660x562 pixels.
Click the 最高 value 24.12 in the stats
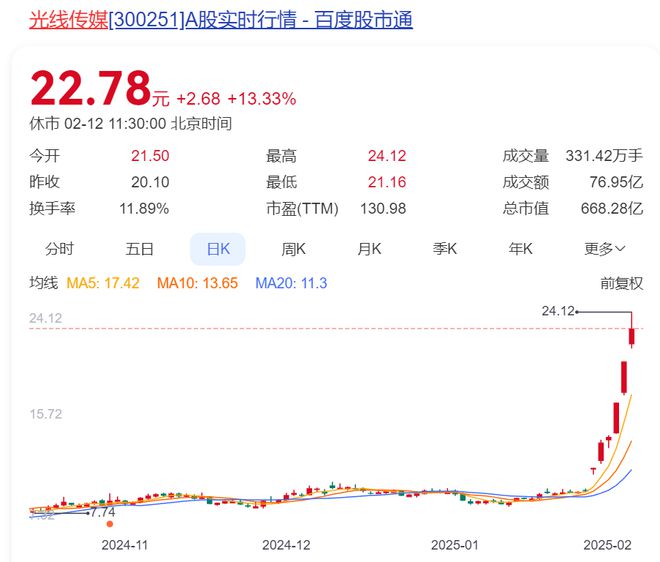[x=387, y=156]
